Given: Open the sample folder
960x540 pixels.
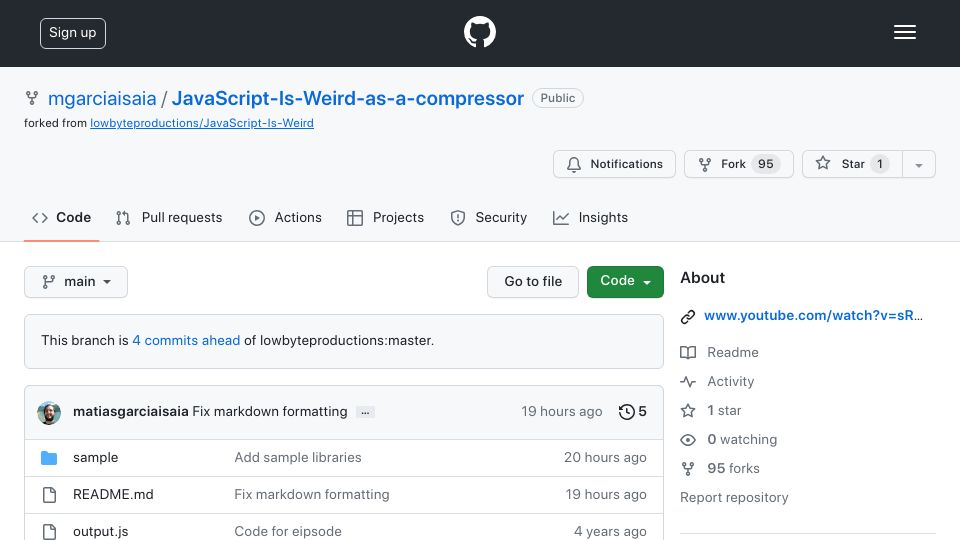Looking at the screenshot, I should coord(96,457).
